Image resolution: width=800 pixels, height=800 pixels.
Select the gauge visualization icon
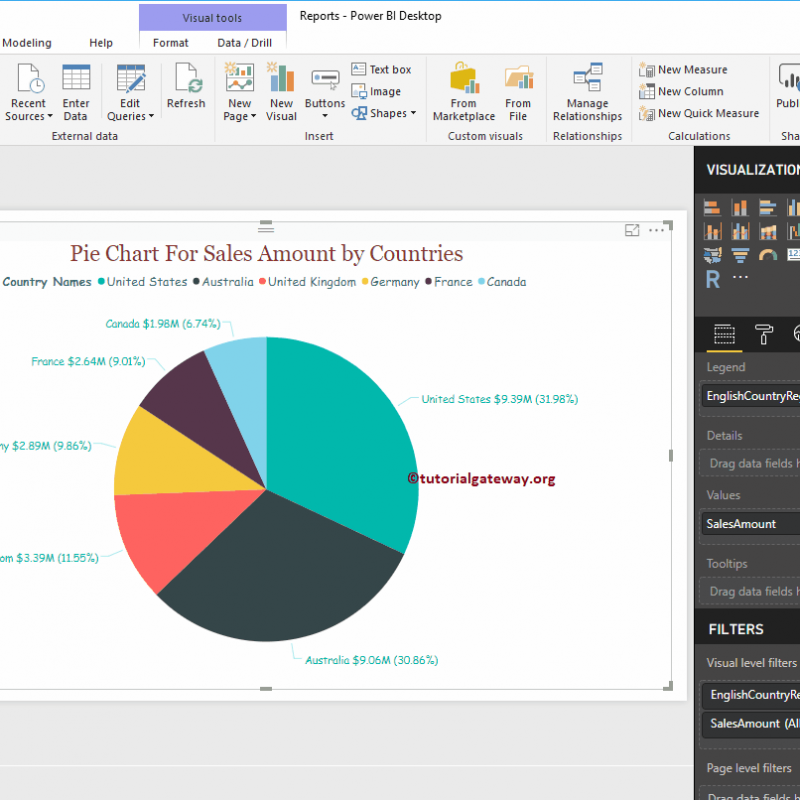click(x=767, y=254)
